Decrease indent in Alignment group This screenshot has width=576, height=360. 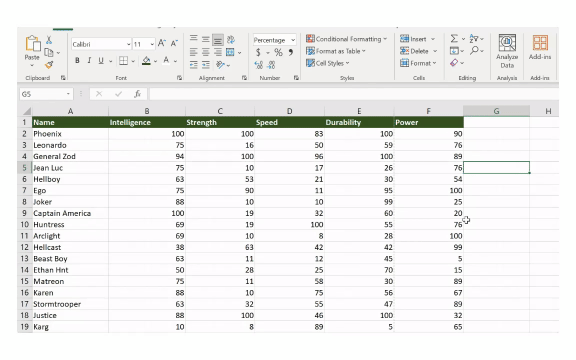(194, 65)
